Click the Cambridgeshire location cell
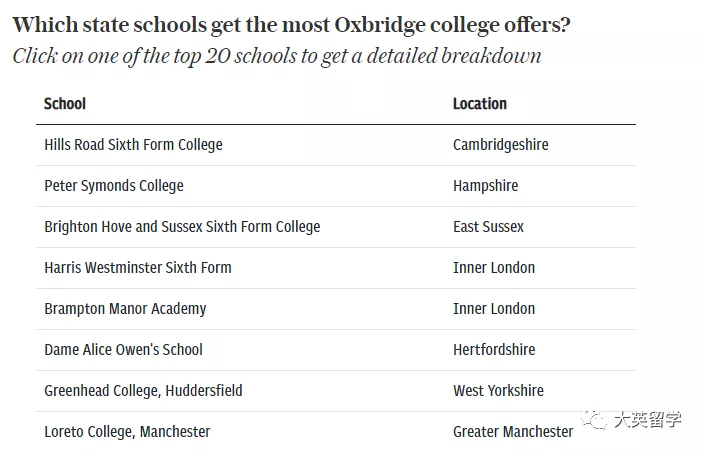Image resolution: width=704 pixels, height=450 pixels. click(500, 145)
